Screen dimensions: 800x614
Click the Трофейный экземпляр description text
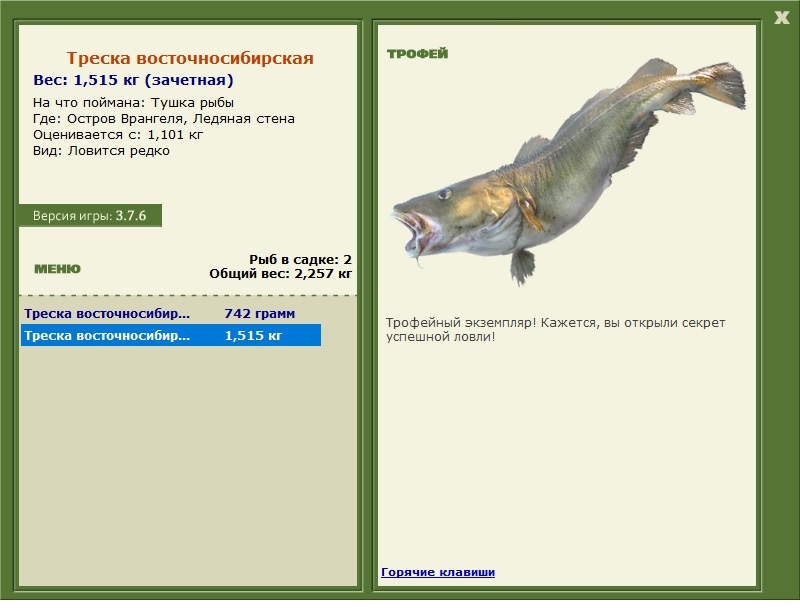[555, 330]
